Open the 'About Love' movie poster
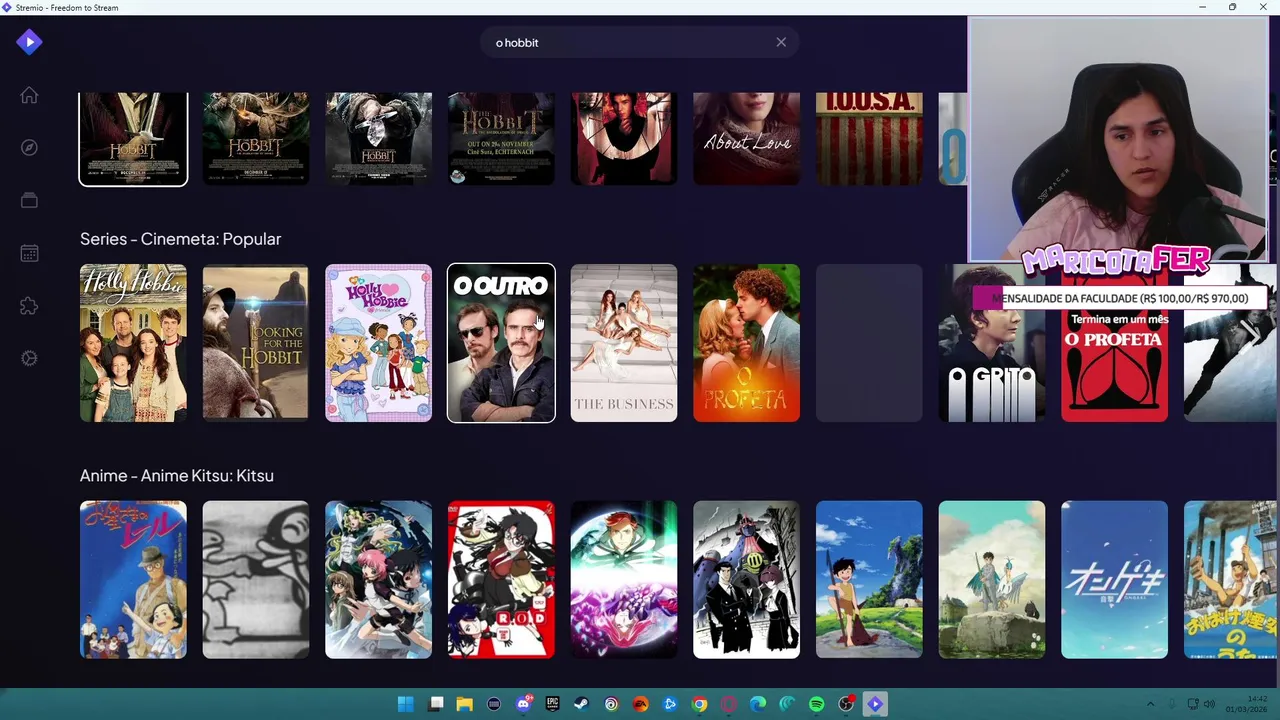This screenshot has width=1280, height=720. (746, 139)
